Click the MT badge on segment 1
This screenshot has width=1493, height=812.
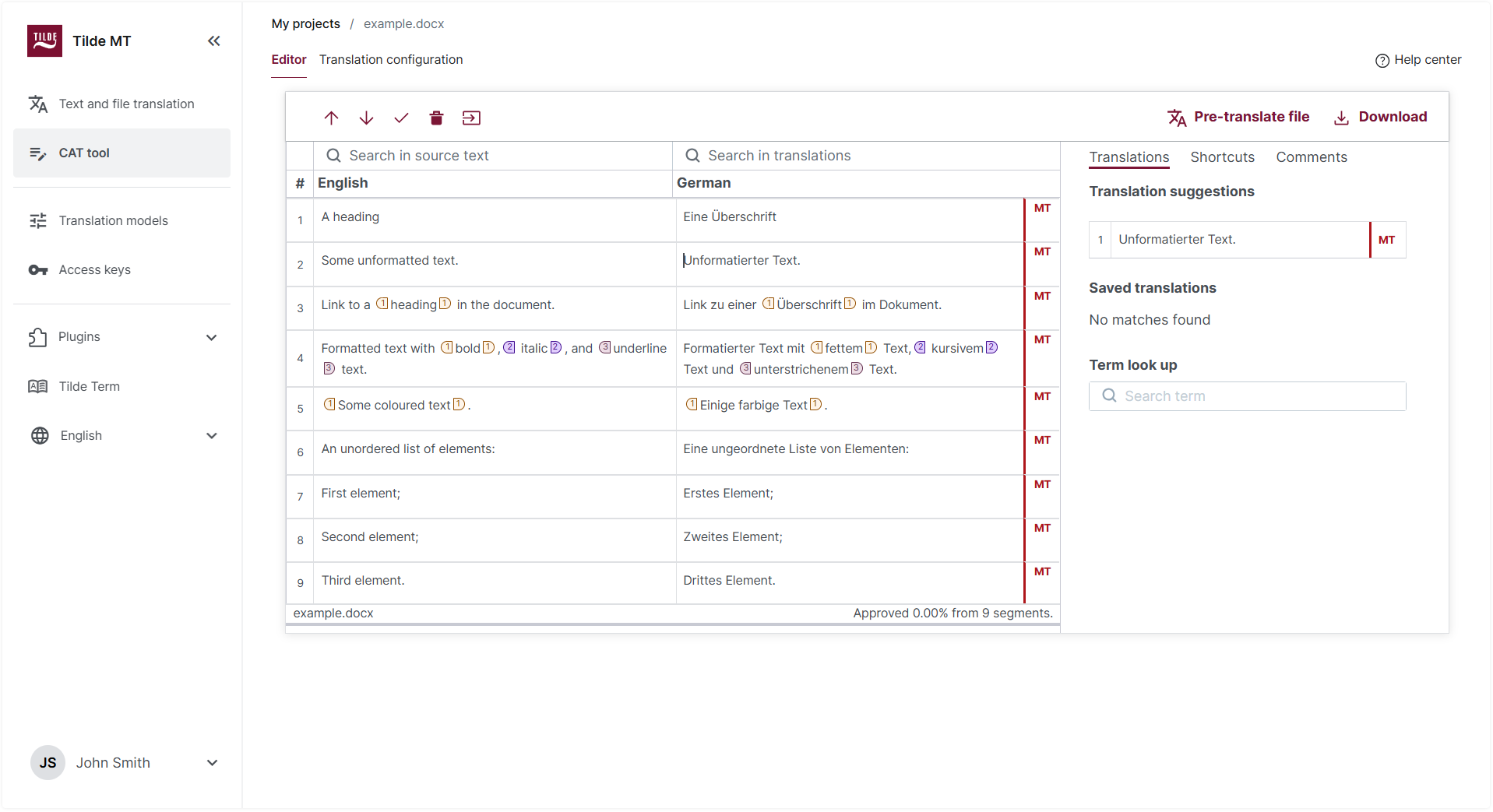tap(1041, 208)
